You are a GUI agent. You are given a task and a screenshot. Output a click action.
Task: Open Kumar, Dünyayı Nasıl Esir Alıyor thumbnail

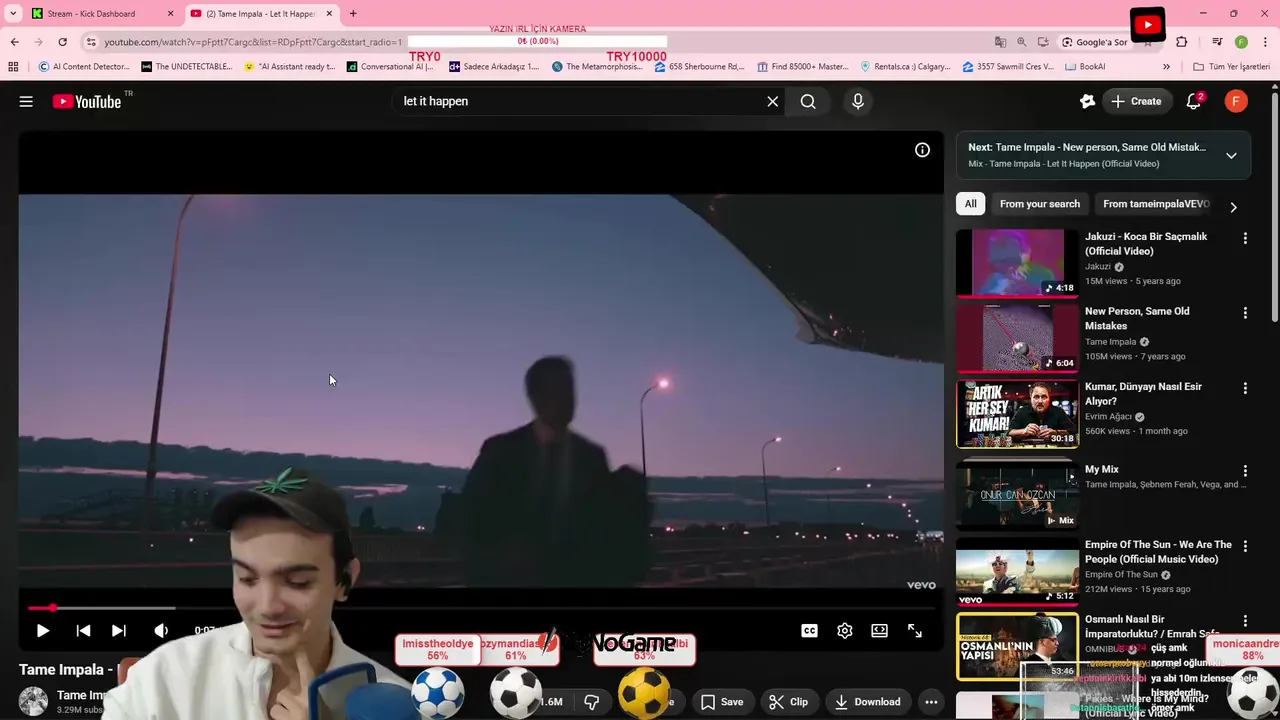click(1017, 414)
